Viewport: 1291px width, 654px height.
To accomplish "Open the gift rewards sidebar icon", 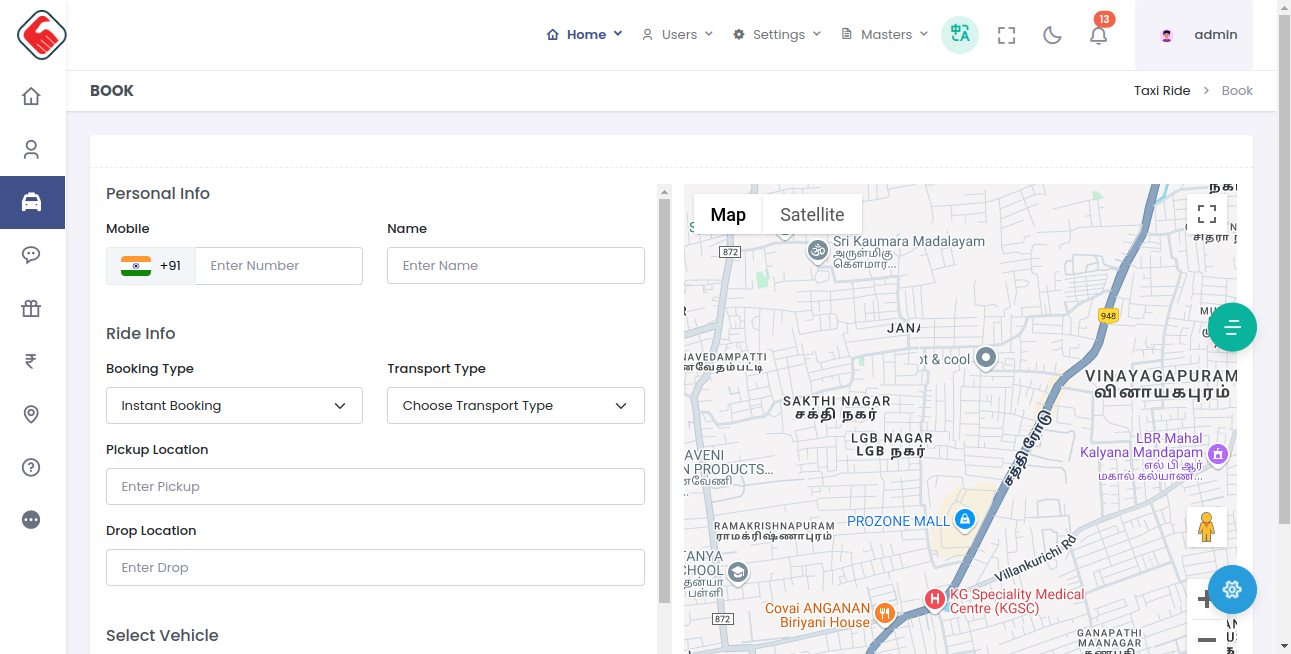I will coord(31,308).
